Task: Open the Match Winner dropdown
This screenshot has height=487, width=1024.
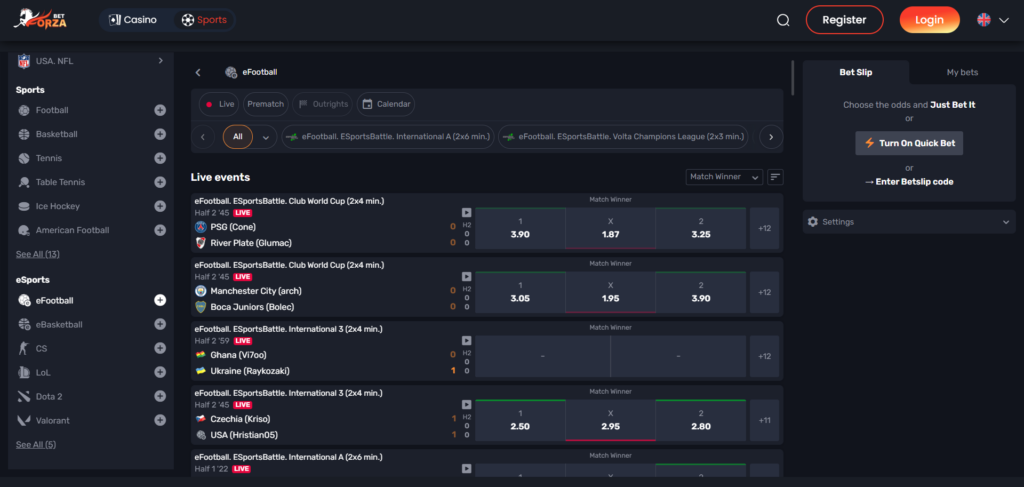Action: coord(724,177)
